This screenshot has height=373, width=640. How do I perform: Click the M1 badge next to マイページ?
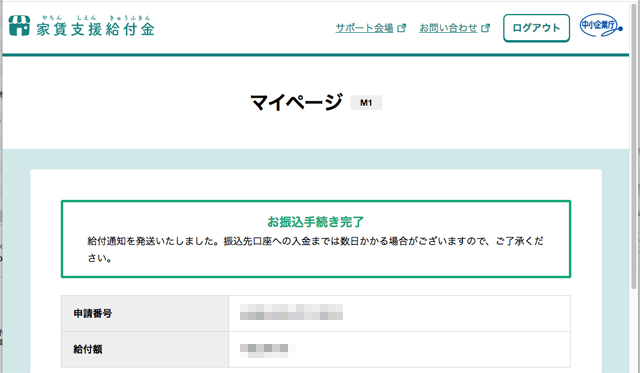(x=366, y=102)
